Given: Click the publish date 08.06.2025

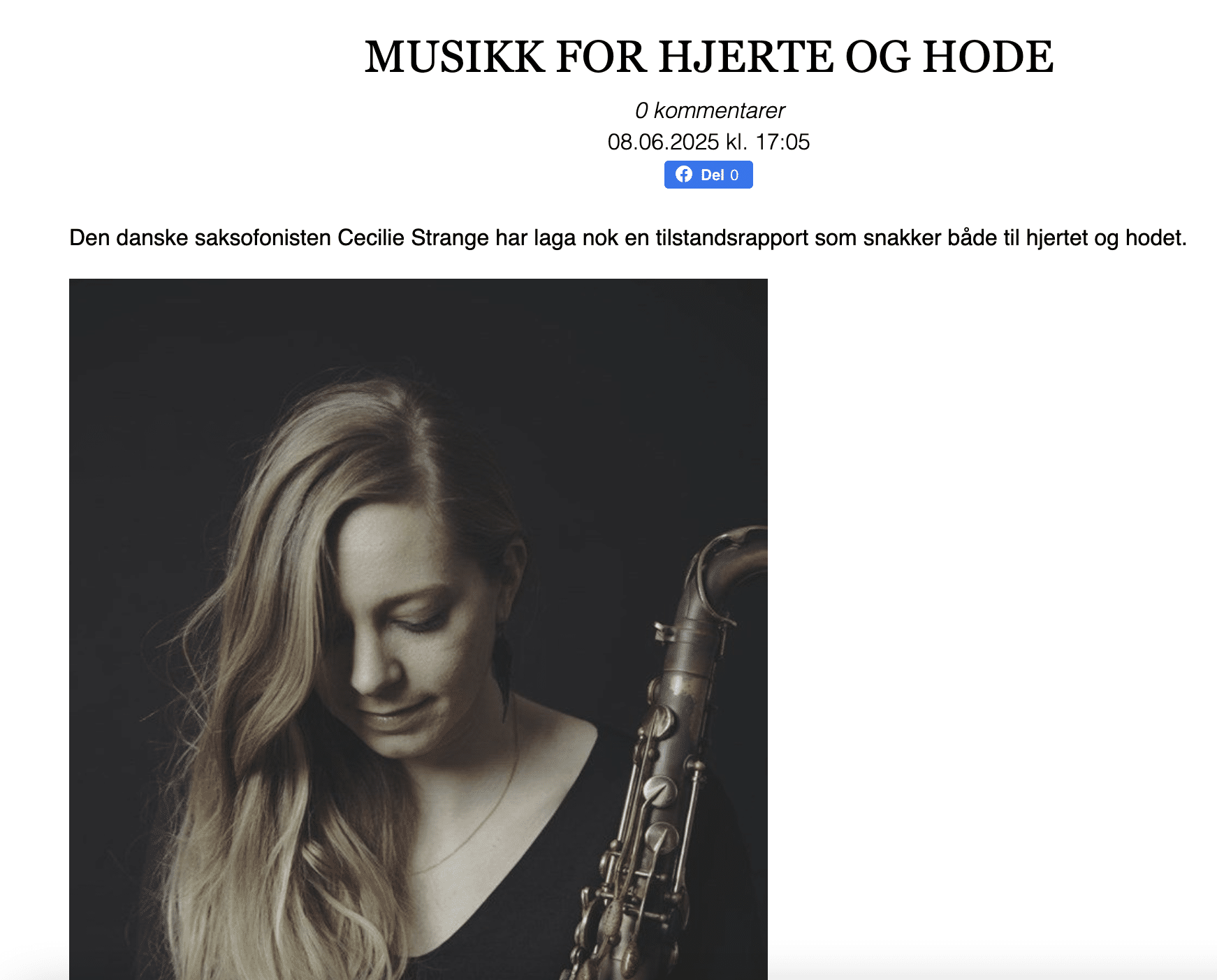Looking at the screenshot, I should pos(664,142).
